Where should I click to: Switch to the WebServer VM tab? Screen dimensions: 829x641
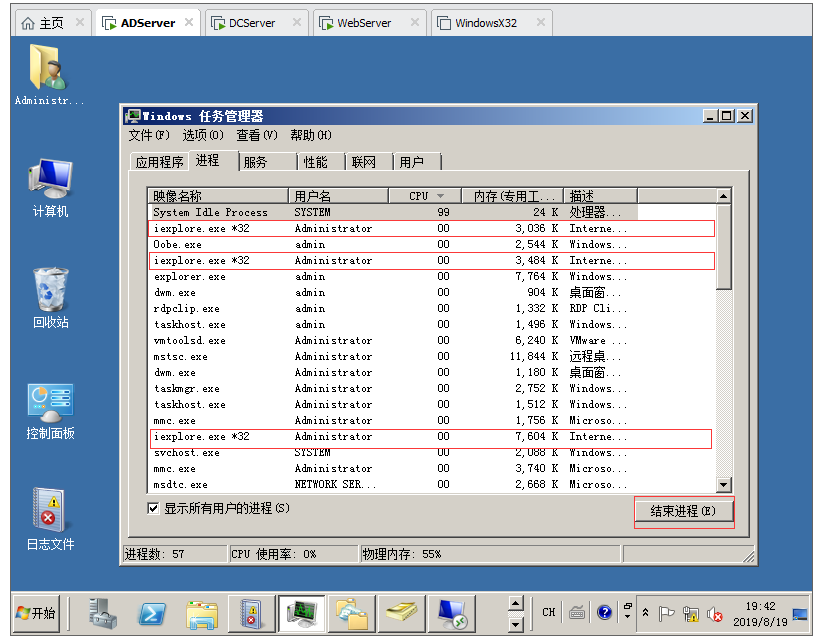(x=363, y=22)
